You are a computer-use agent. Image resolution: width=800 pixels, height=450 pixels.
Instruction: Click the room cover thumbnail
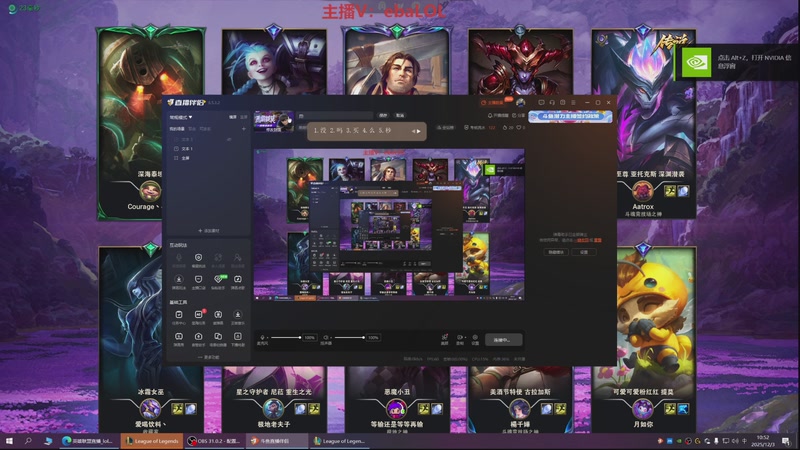click(x=274, y=121)
